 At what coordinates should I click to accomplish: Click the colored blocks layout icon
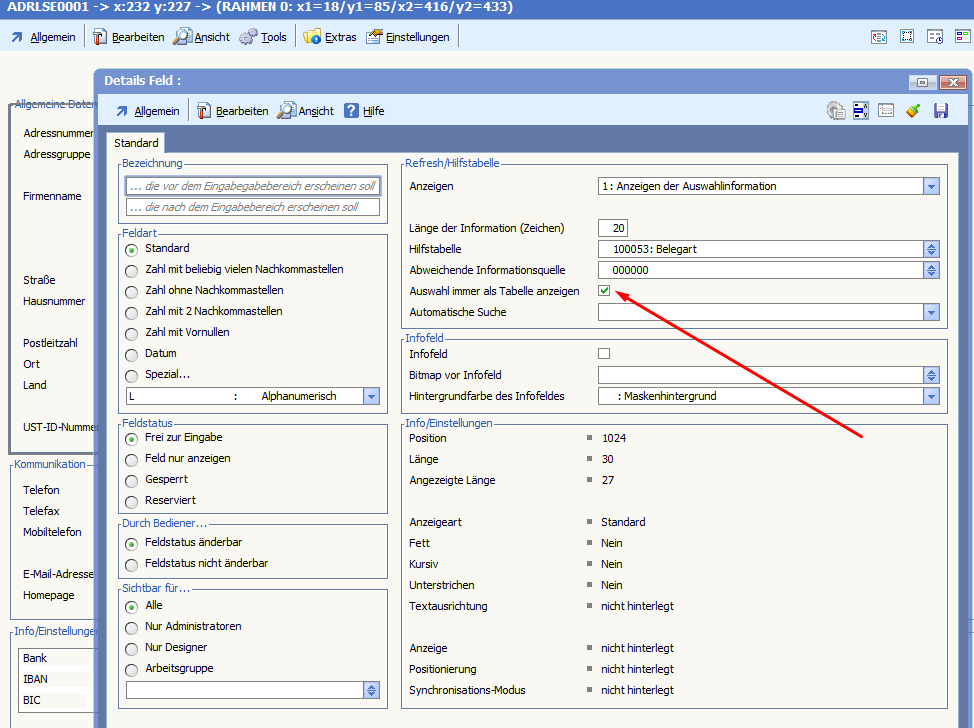click(962, 37)
